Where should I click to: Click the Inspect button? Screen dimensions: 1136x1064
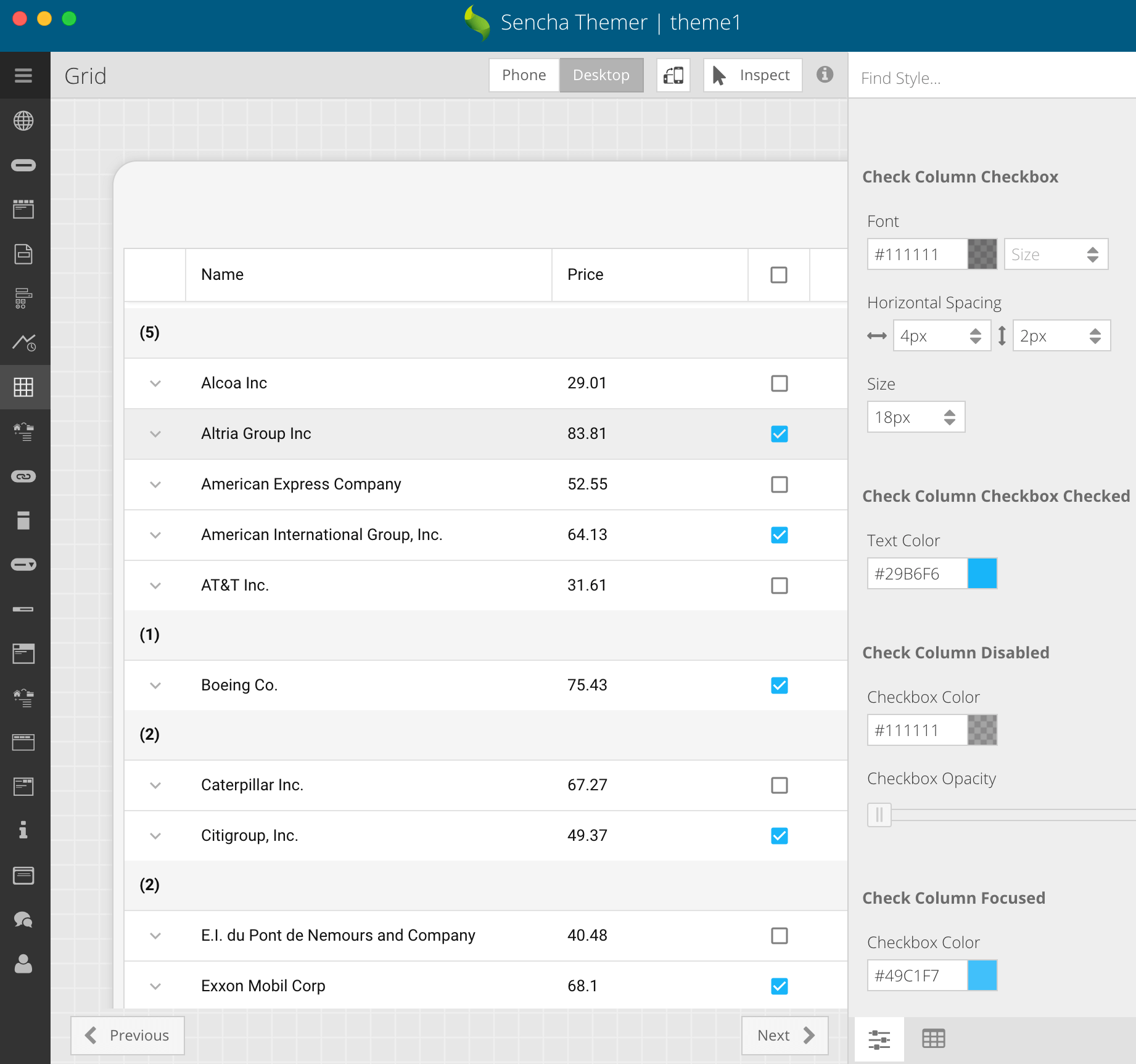click(752, 75)
